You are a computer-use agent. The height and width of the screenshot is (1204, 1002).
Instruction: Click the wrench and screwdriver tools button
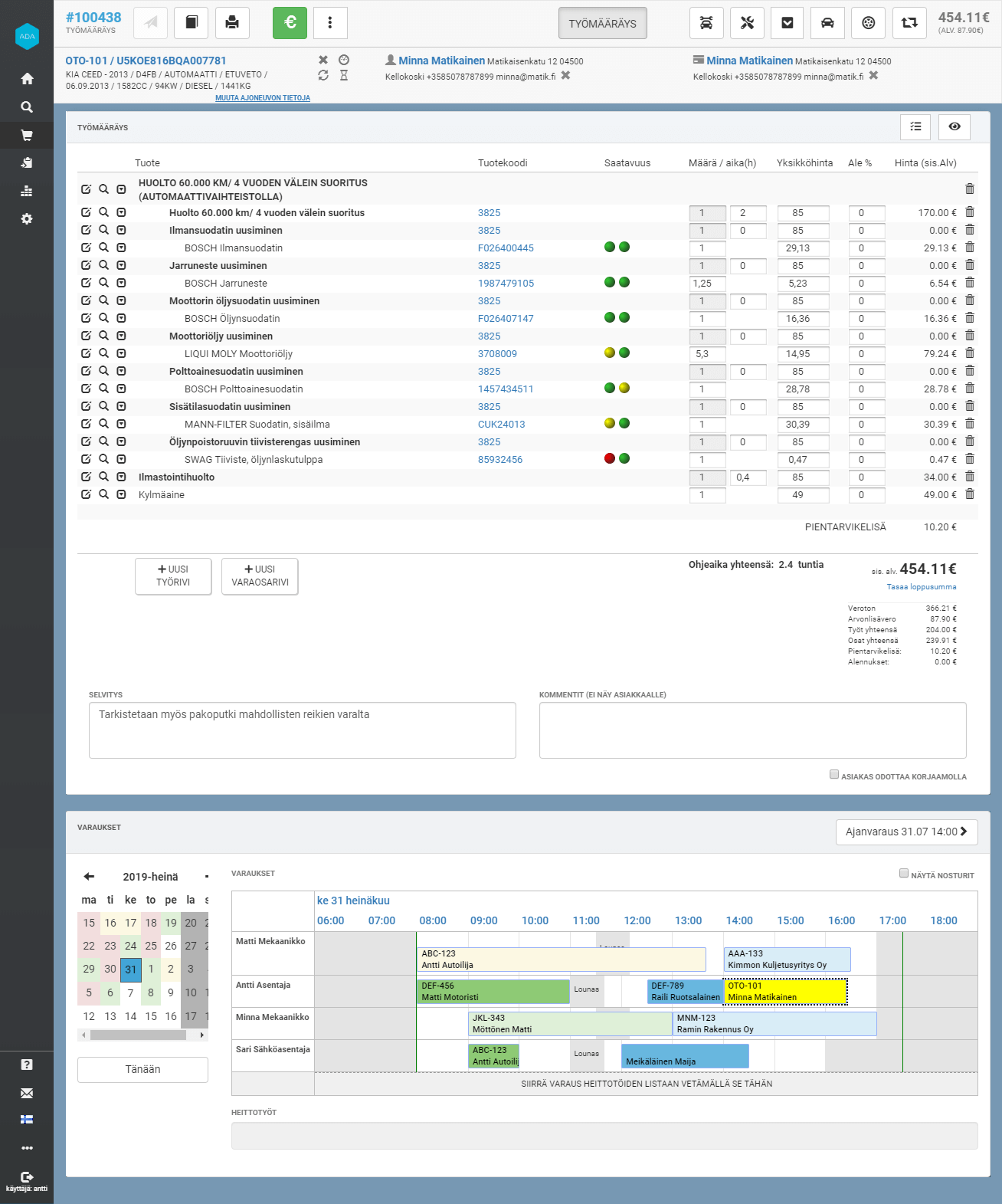tap(747, 23)
